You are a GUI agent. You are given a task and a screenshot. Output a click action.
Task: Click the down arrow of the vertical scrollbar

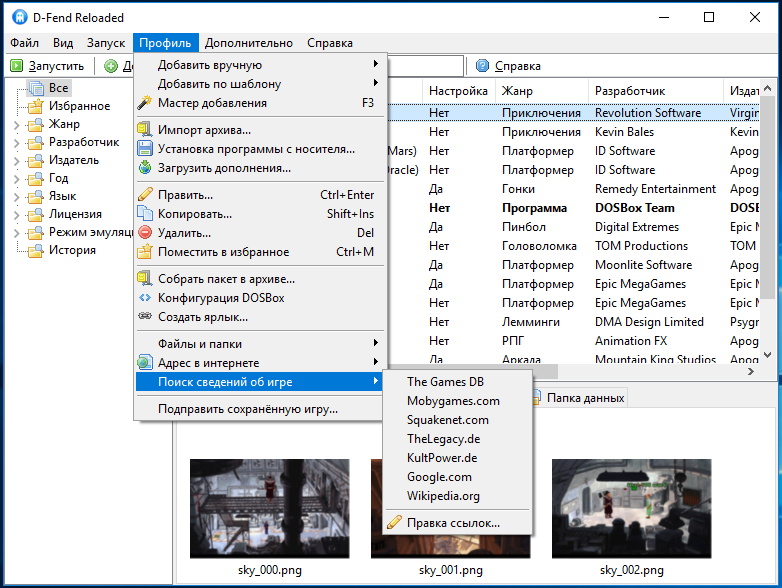pyautogui.click(x=768, y=355)
